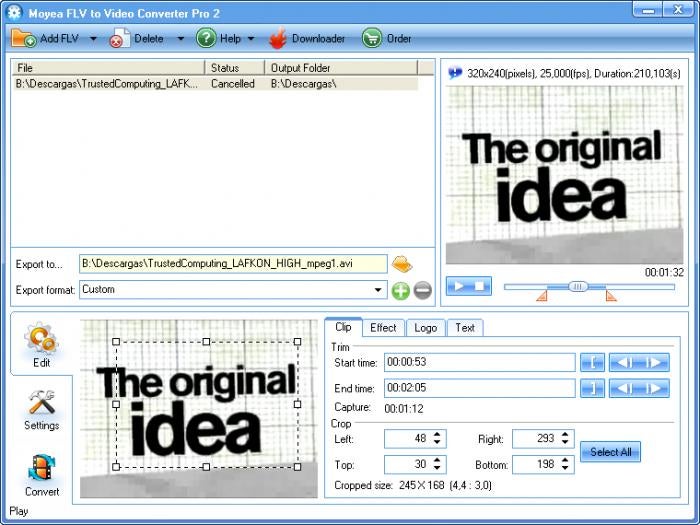Click the right trim end marker
The image size is (700, 525).
click(611, 296)
